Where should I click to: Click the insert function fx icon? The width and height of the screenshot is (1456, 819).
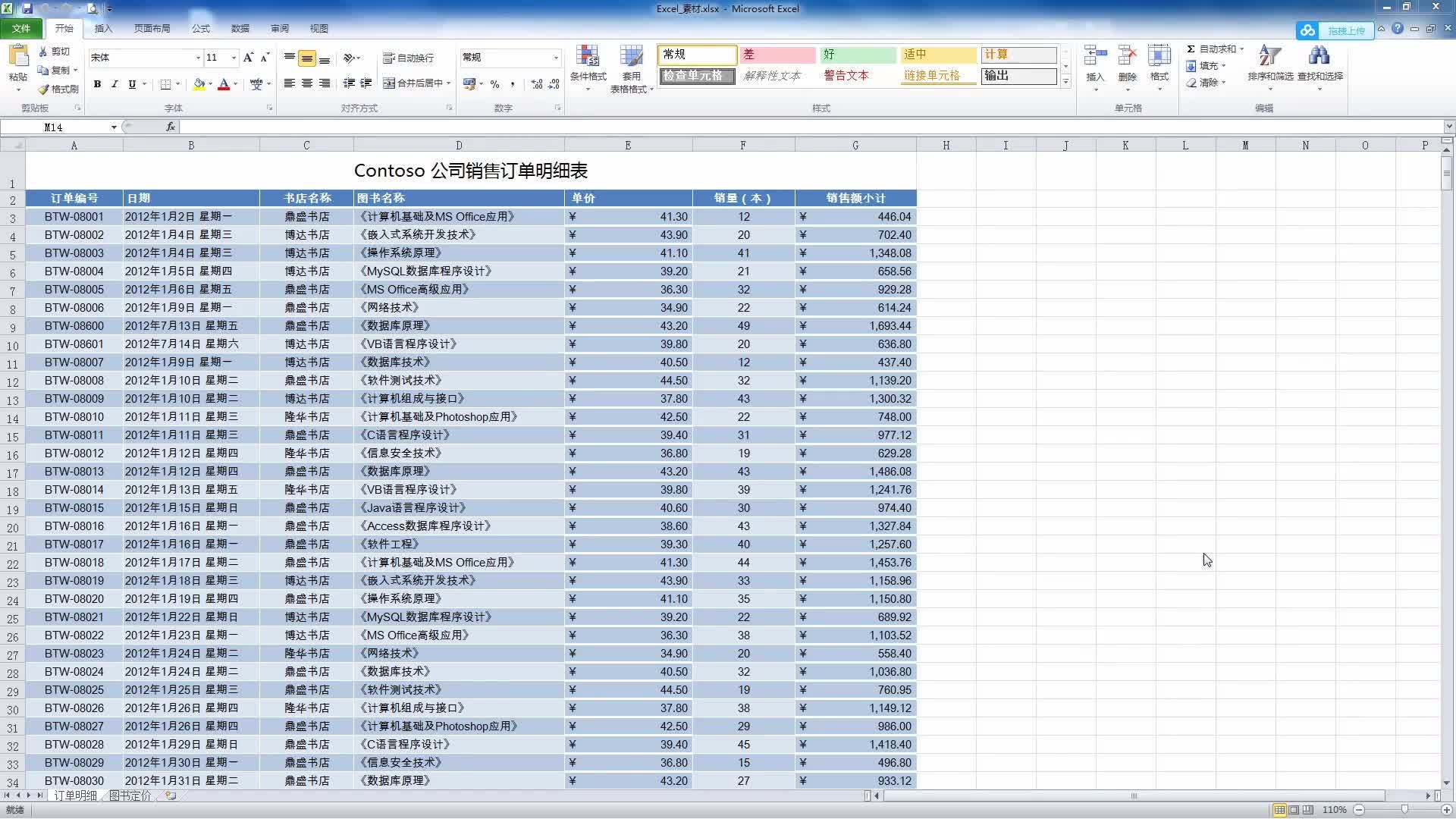[x=171, y=127]
